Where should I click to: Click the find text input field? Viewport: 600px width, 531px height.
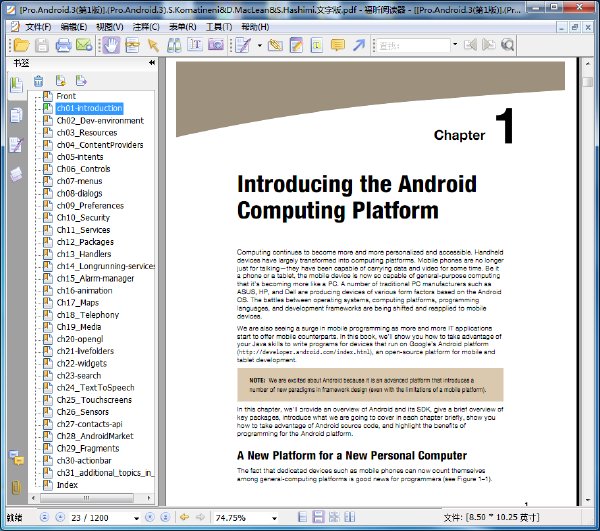413,46
